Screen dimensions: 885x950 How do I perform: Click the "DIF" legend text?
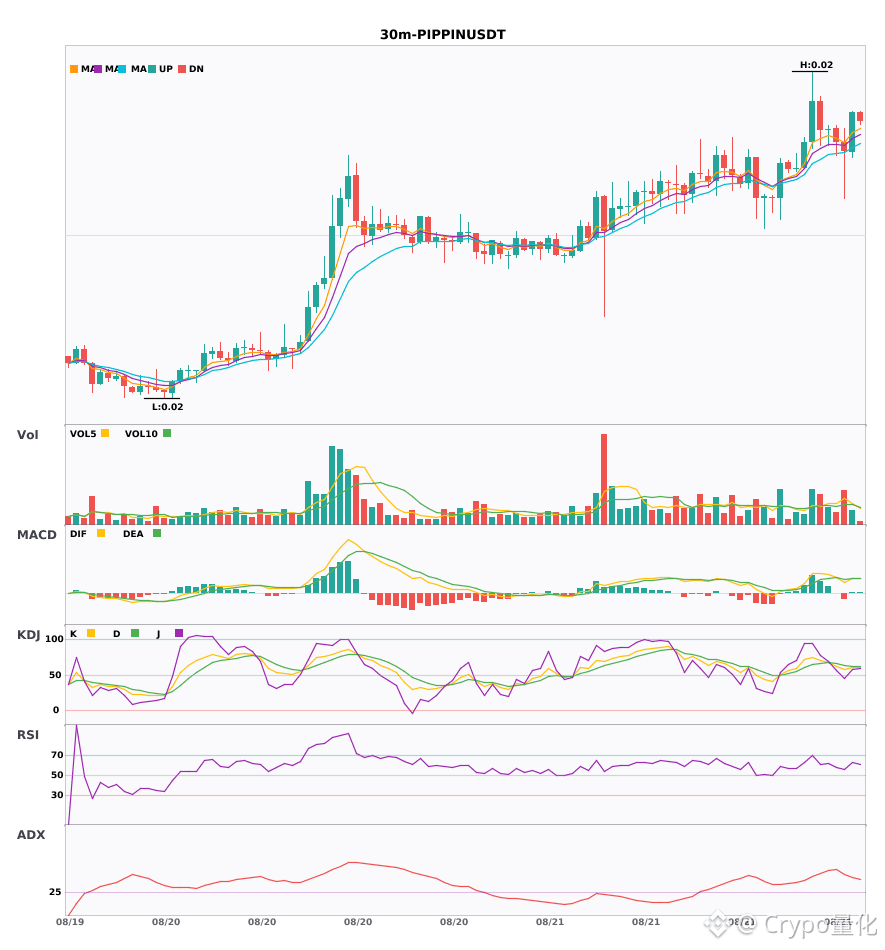click(78, 534)
